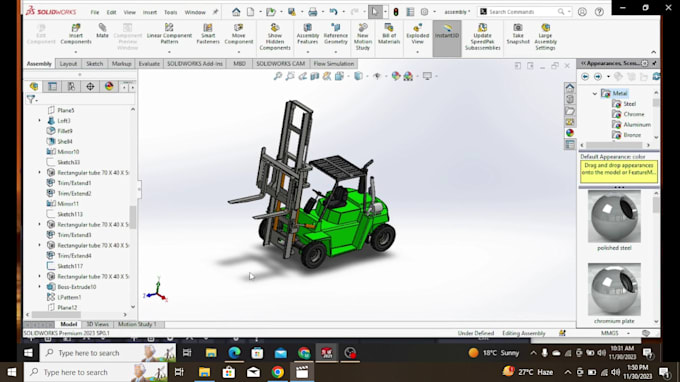Click the filter funnel icon
680x382 pixels.
point(31,99)
